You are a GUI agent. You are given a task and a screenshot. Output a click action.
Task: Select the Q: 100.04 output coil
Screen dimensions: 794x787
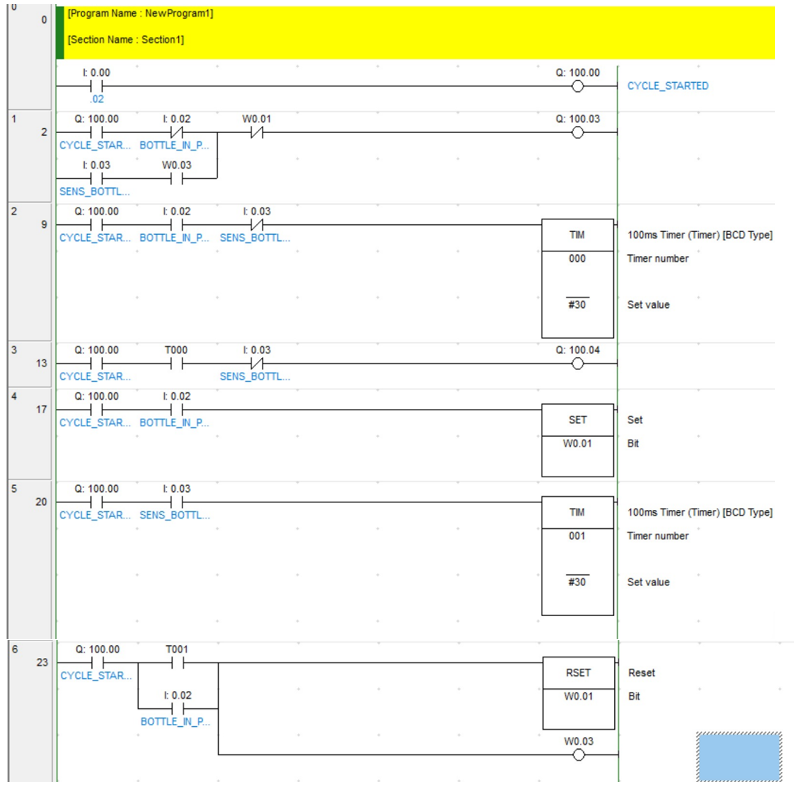pyautogui.click(x=577, y=364)
